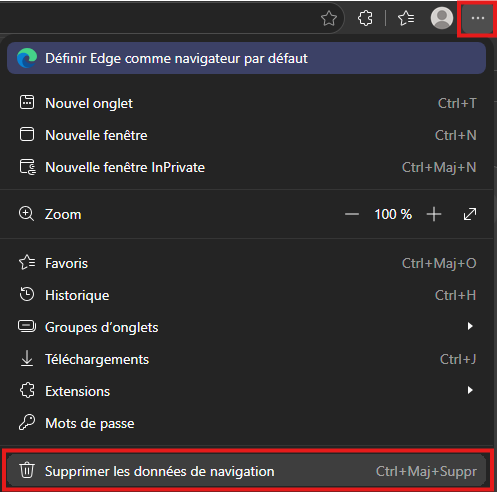
Task: Click the magnifier Zoom icon
Action: pyautogui.click(x=26, y=214)
